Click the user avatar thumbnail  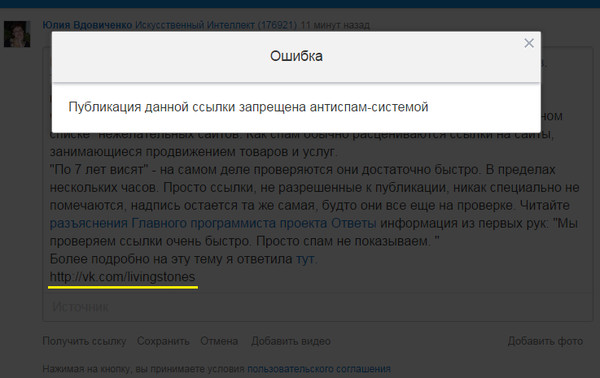[17, 34]
